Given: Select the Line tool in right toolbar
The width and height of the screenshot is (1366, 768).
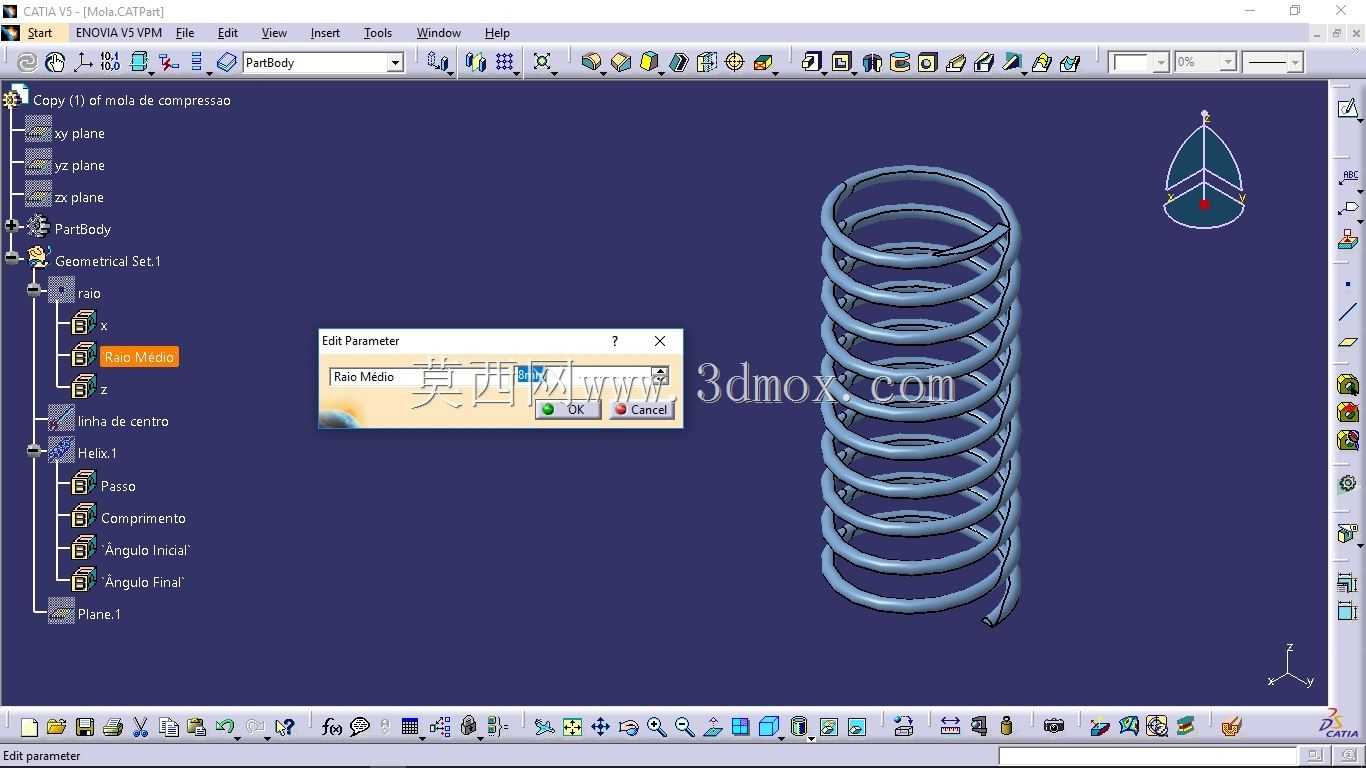Looking at the screenshot, I should (1348, 313).
